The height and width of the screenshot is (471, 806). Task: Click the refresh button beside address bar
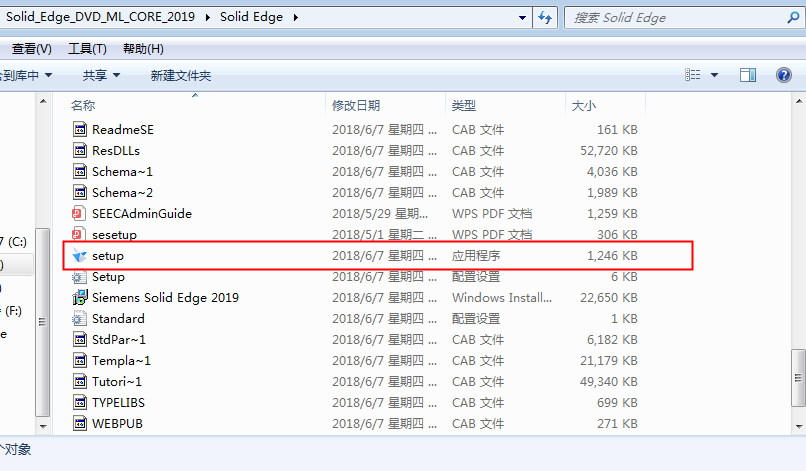tap(545, 17)
